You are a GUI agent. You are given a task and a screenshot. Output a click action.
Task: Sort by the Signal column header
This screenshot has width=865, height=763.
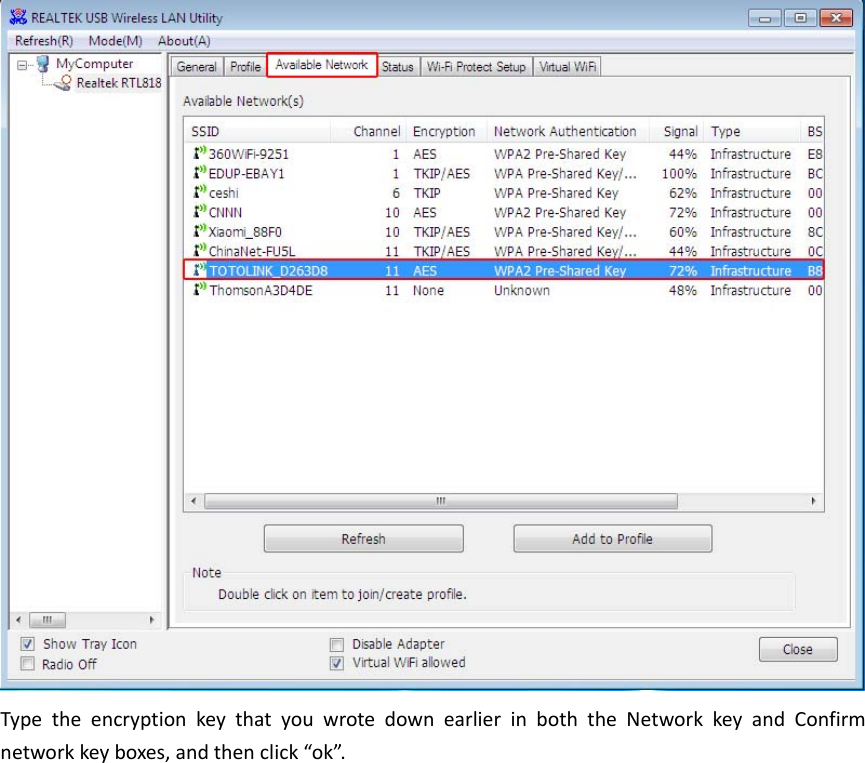(677, 131)
